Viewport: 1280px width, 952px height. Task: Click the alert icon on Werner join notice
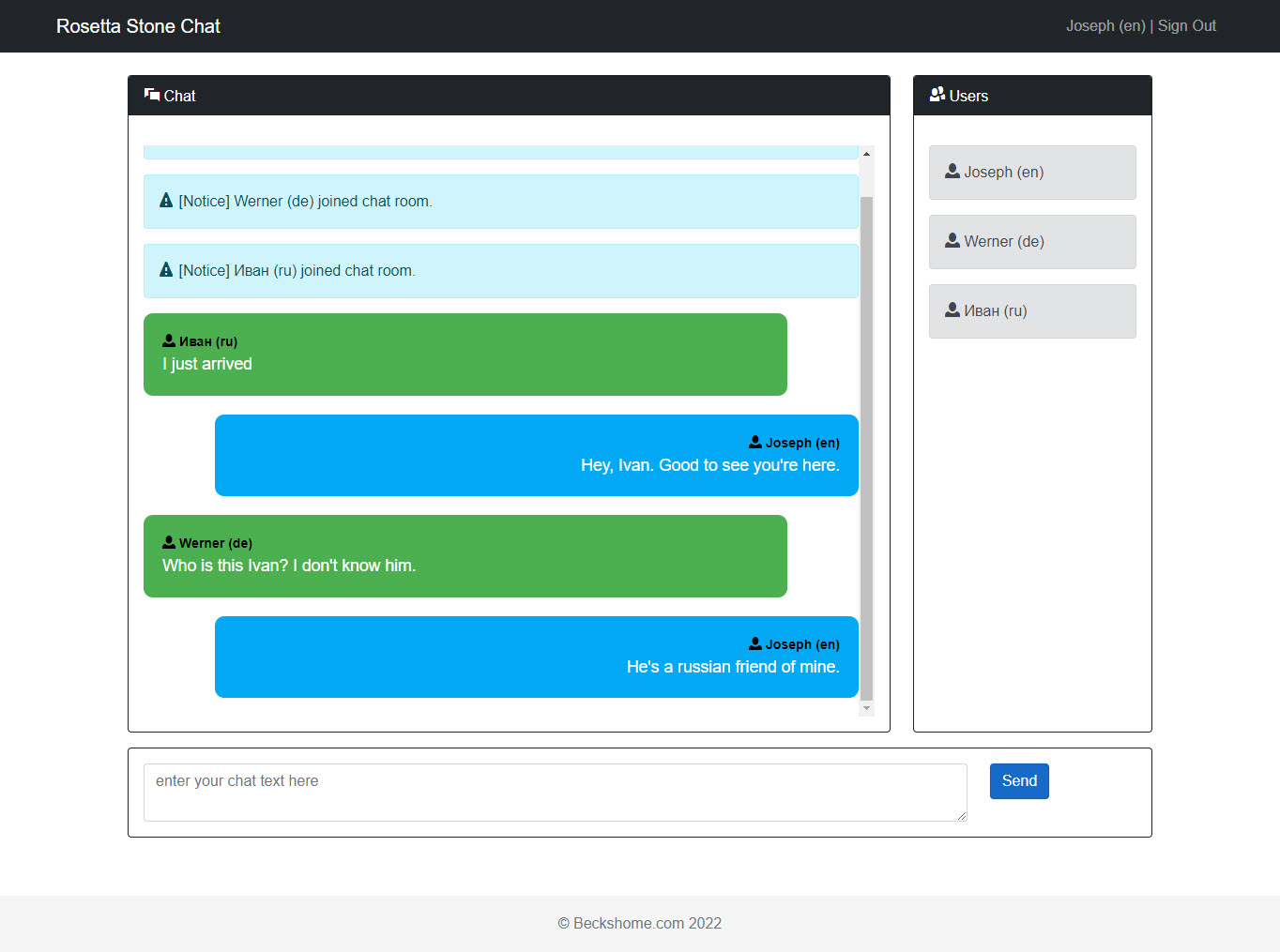point(165,199)
